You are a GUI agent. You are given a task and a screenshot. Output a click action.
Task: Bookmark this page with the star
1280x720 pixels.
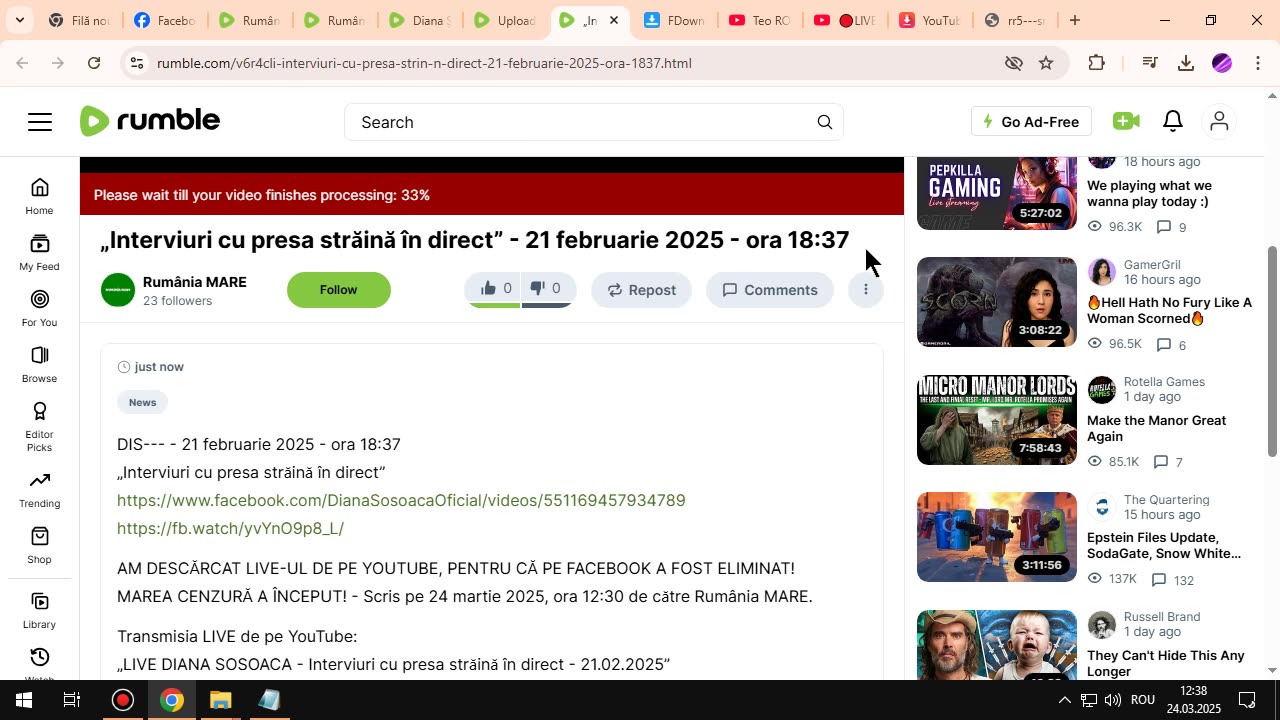pyautogui.click(x=1046, y=63)
